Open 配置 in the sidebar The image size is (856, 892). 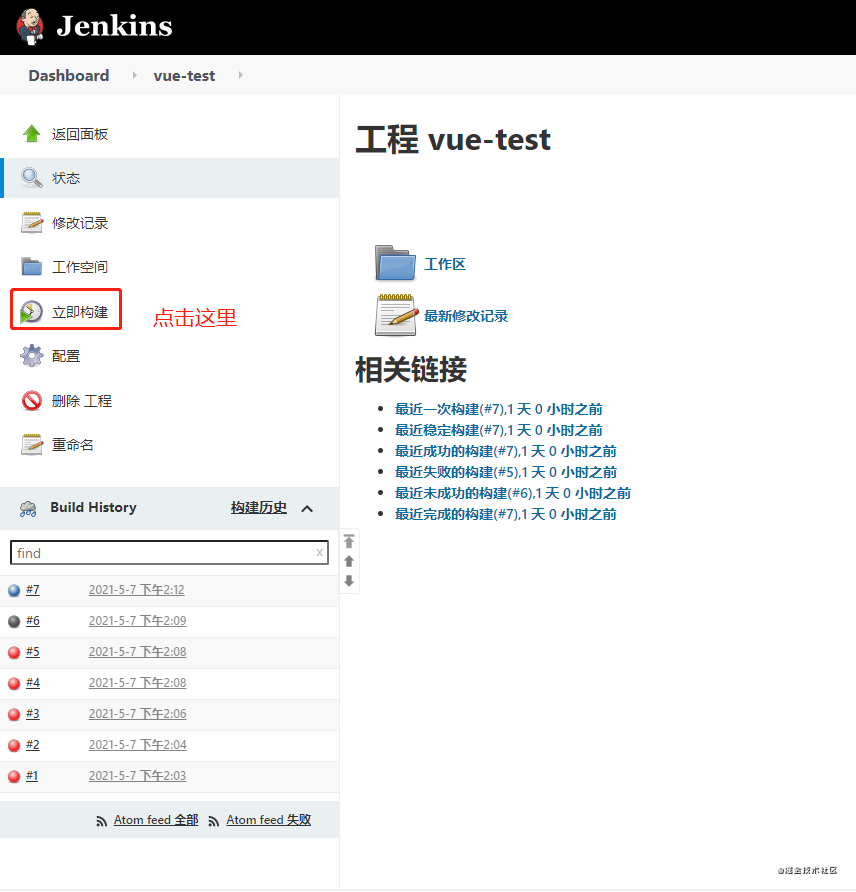pos(66,356)
